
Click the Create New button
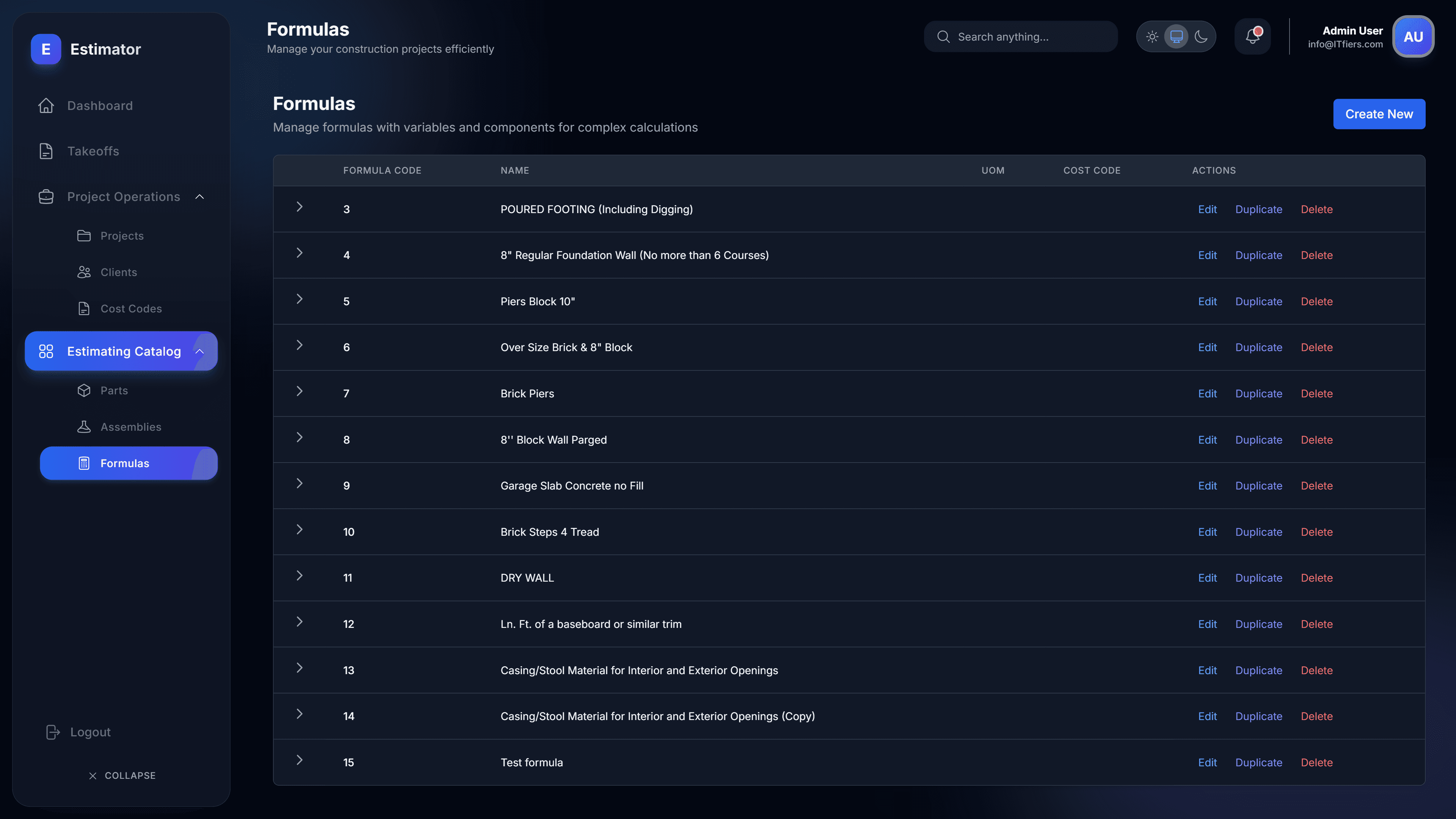1379,114
